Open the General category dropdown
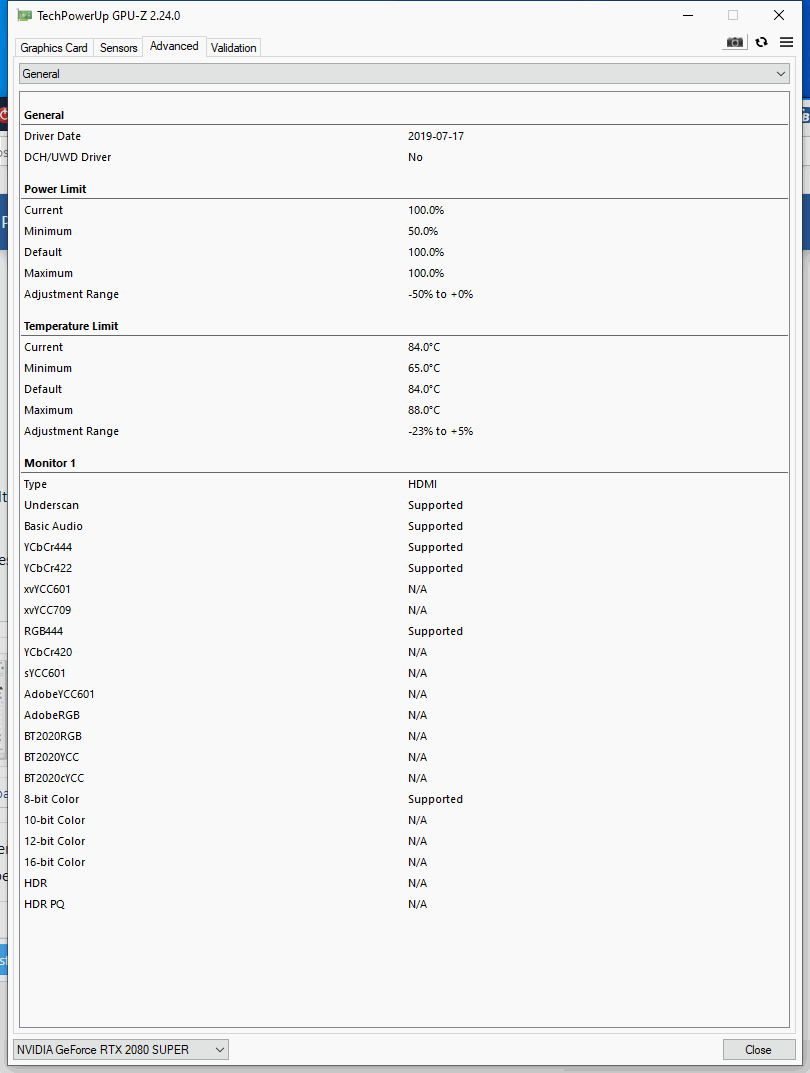This screenshot has height=1073, width=810. pos(404,74)
